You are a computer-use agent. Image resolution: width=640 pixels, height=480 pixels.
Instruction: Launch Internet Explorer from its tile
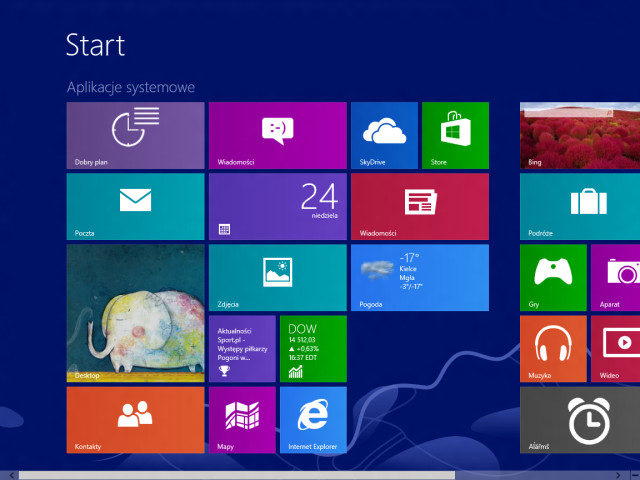(313, 420)
